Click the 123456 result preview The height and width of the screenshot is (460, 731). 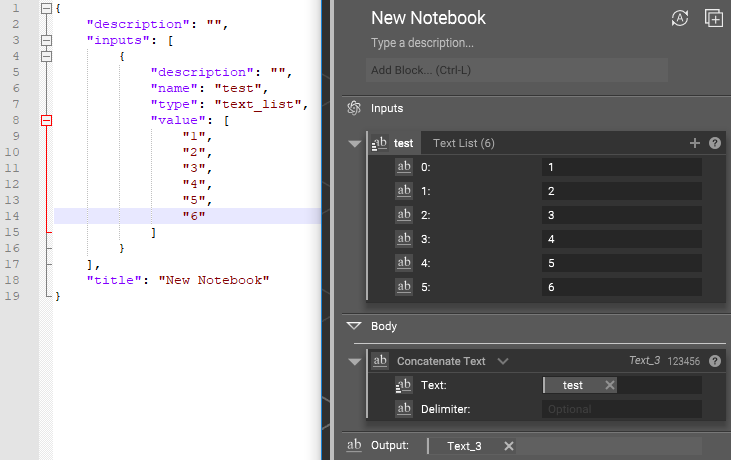tap(683, 361)
